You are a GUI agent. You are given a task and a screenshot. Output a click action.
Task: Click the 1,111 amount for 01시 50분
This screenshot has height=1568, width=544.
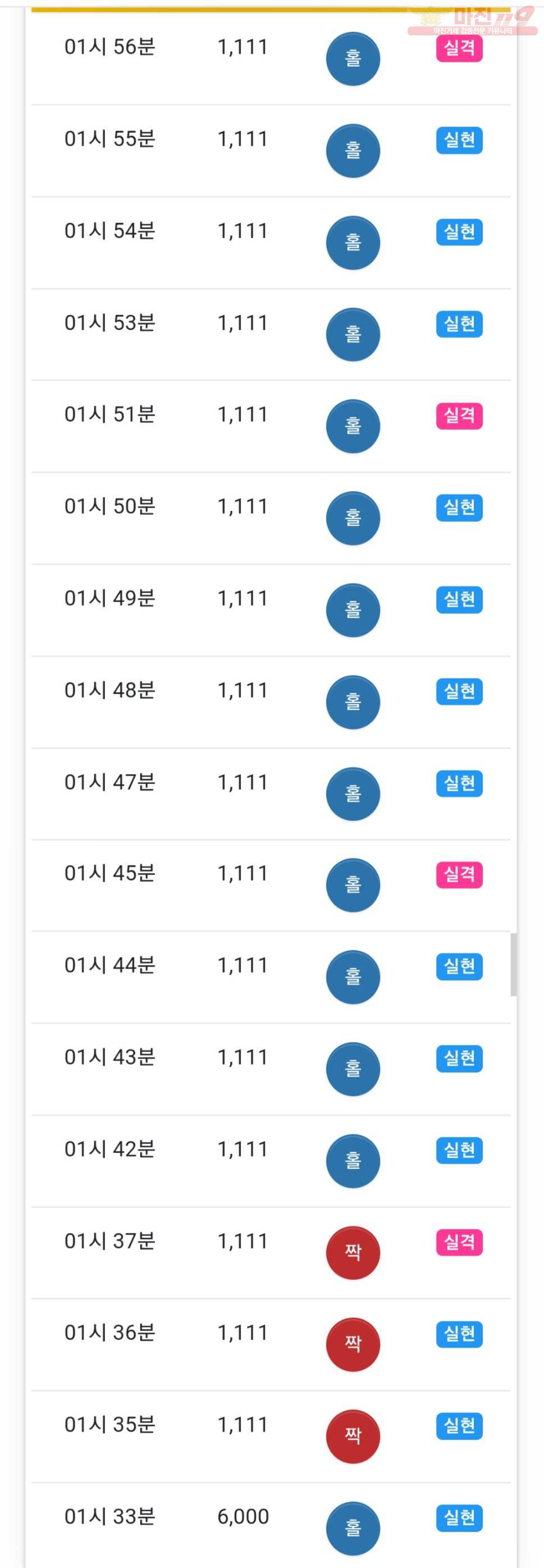(x=243, y=507)
